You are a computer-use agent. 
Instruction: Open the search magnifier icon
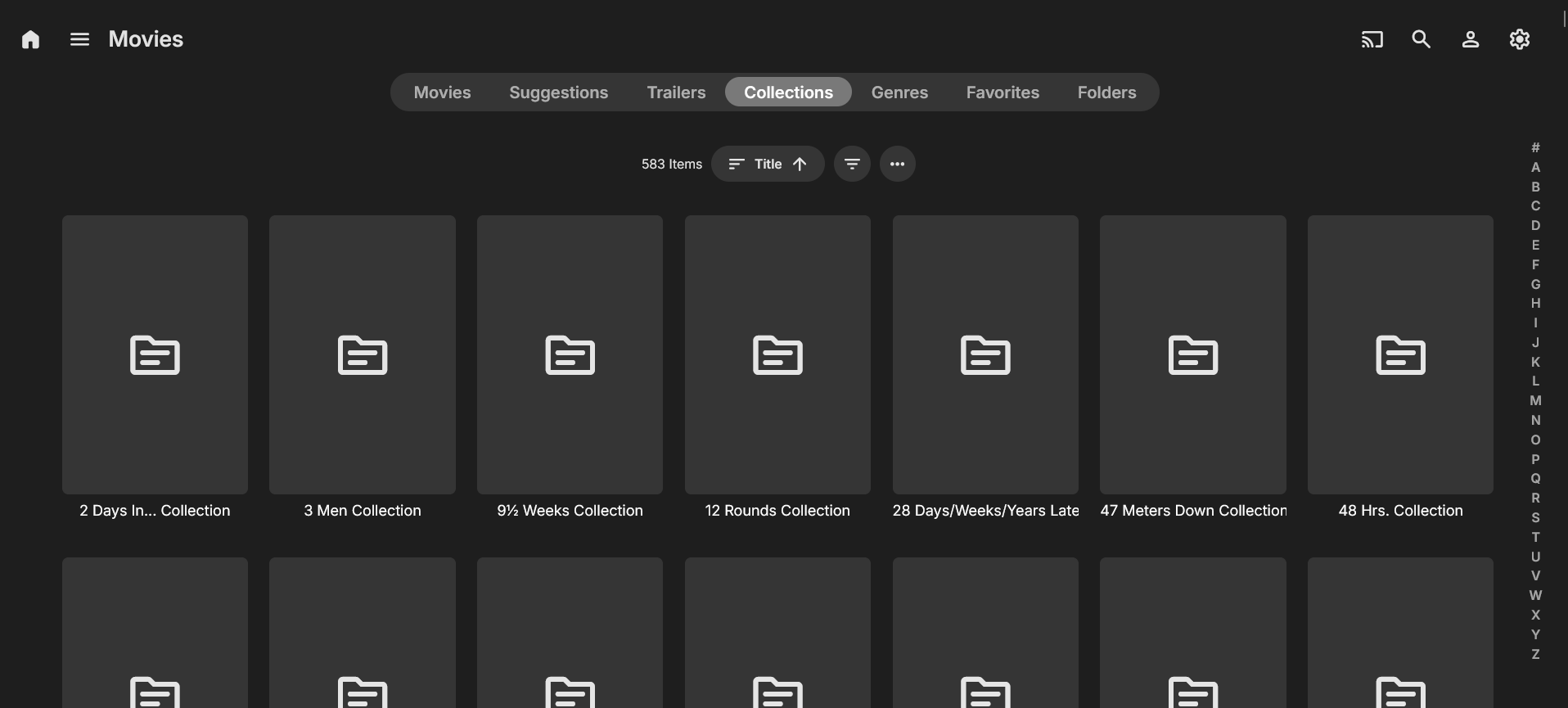point(1421,39)
